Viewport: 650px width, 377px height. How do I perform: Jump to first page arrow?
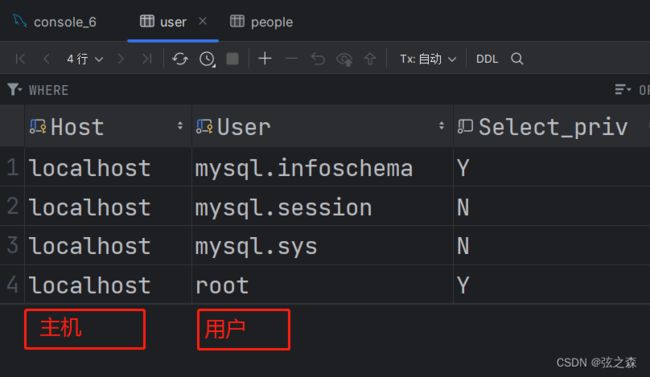20,59
